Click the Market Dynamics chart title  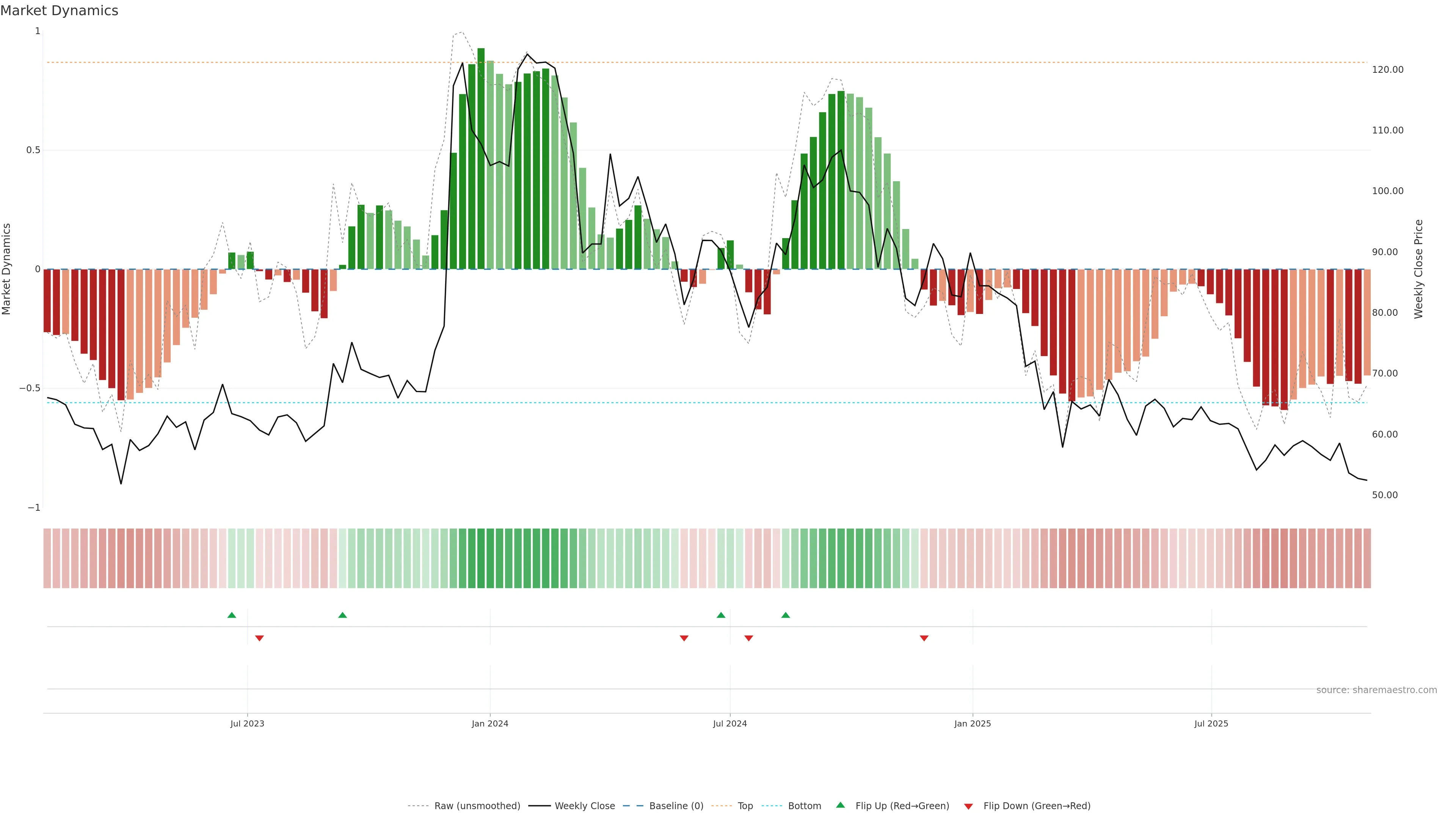click(x=60, y=11)
